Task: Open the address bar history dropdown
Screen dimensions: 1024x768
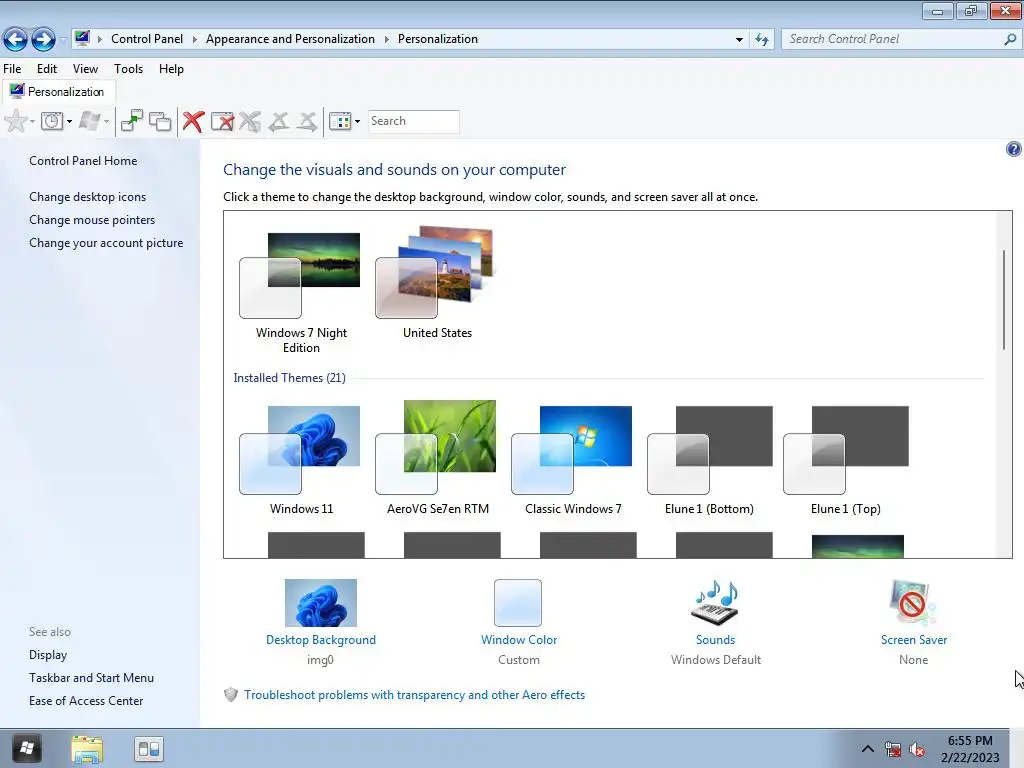Action: click(x=739, y=39)
